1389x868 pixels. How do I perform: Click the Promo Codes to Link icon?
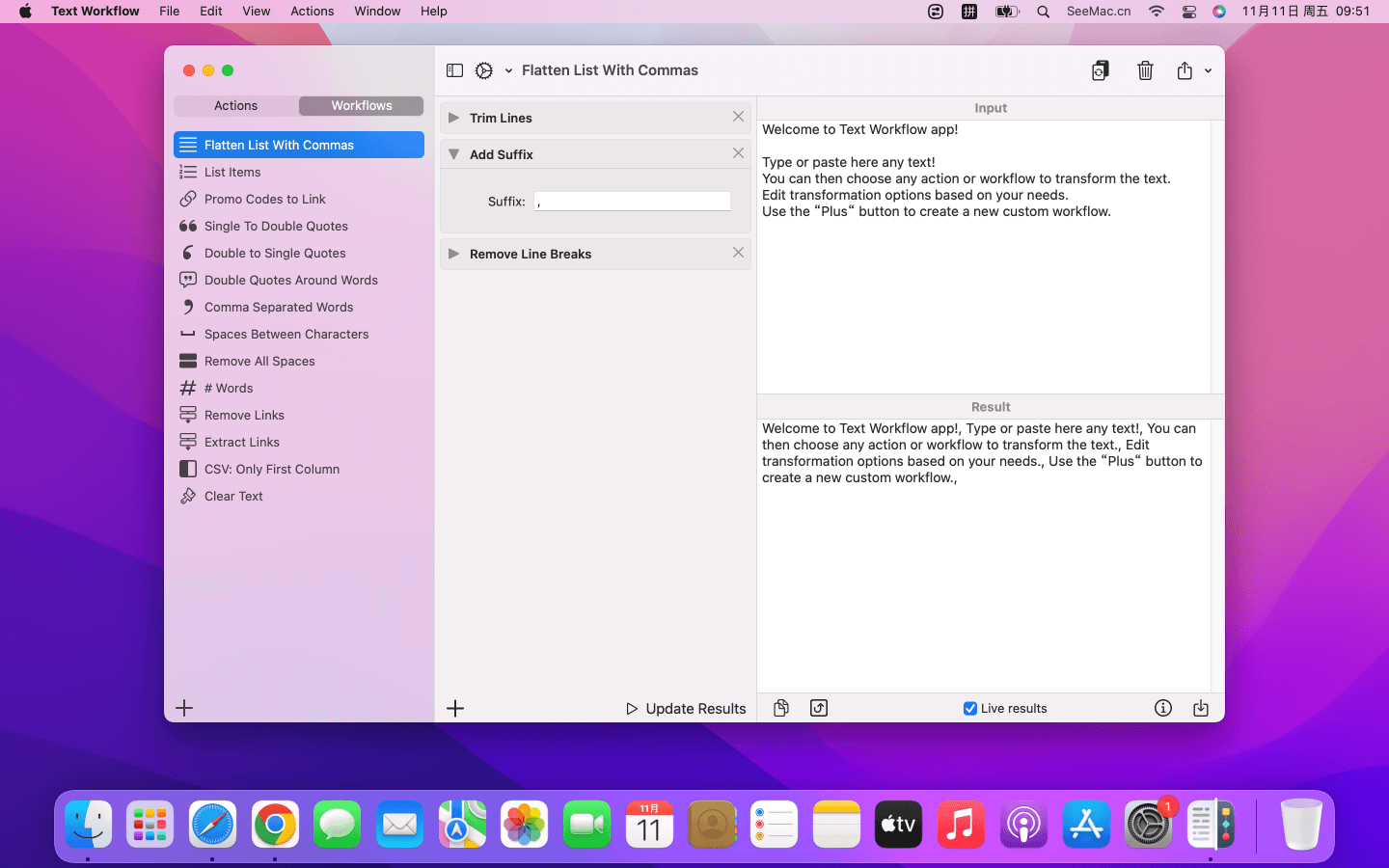tap(188, 199)
